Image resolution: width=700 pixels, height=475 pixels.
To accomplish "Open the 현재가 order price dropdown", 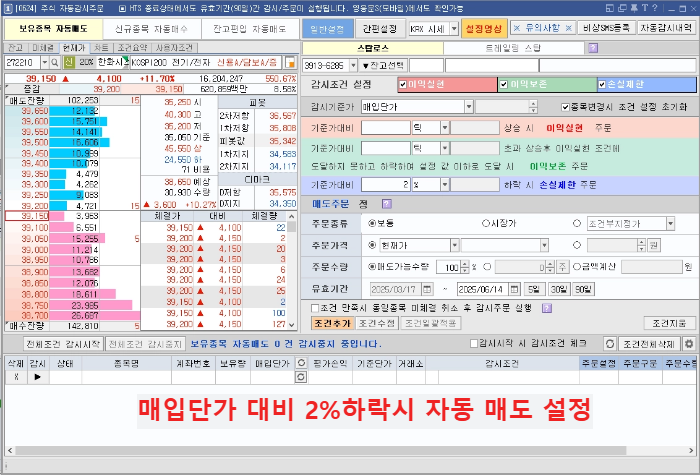I will tap(454, 245).
